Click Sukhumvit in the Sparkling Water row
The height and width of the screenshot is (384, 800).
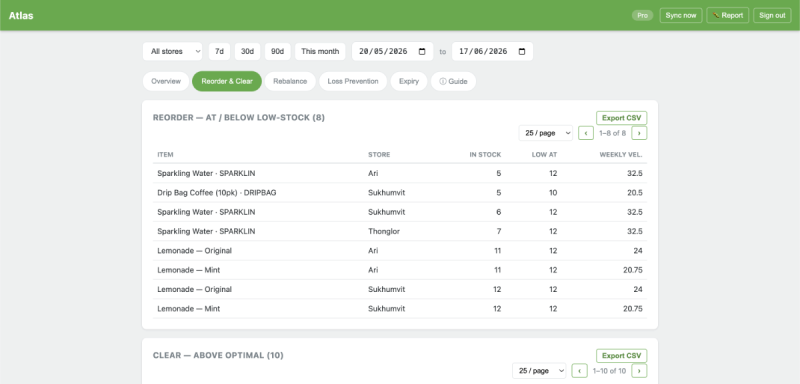(386, 212)
